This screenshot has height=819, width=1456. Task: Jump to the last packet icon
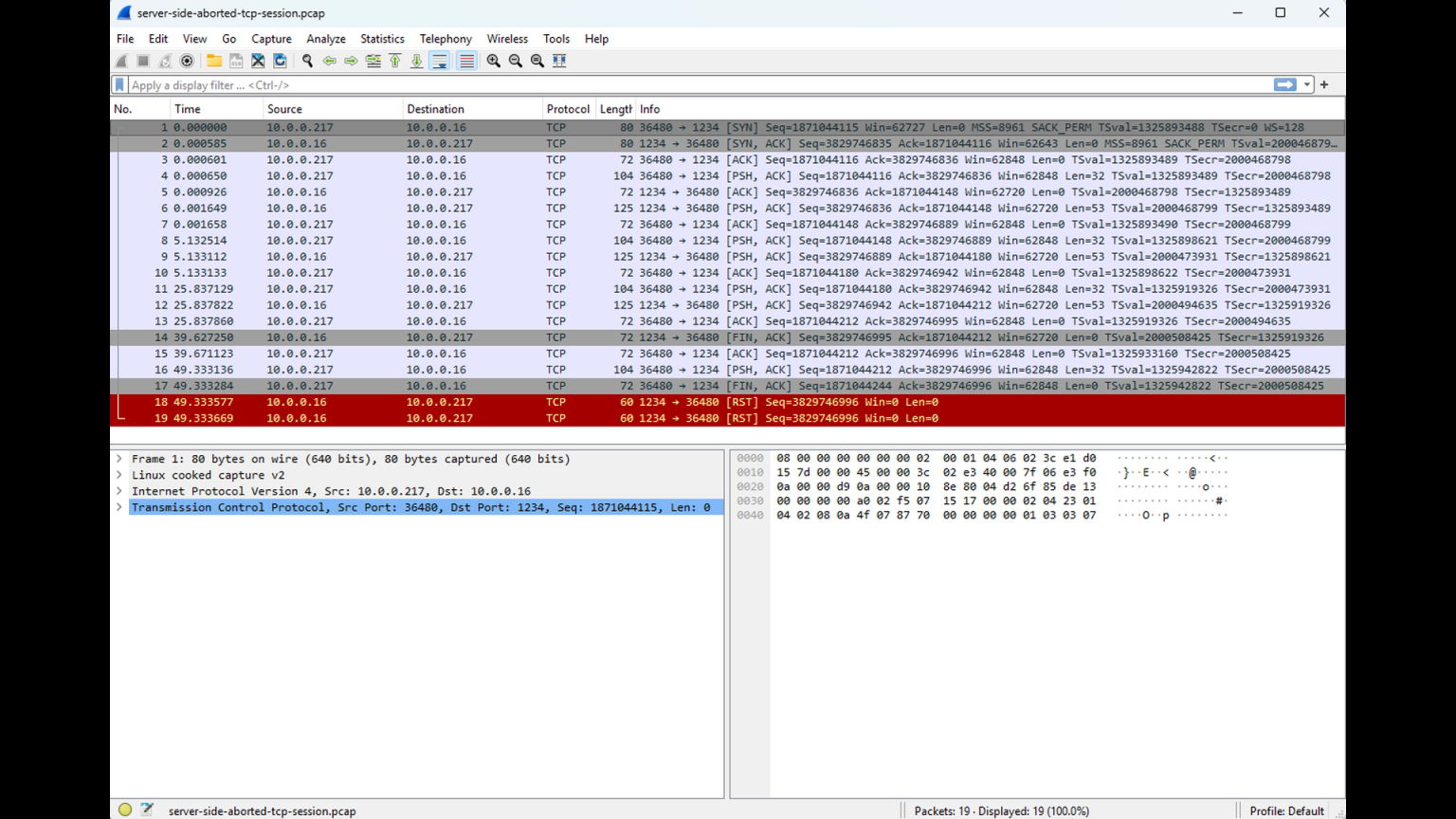pyautogui.click(x=417, y=61)
